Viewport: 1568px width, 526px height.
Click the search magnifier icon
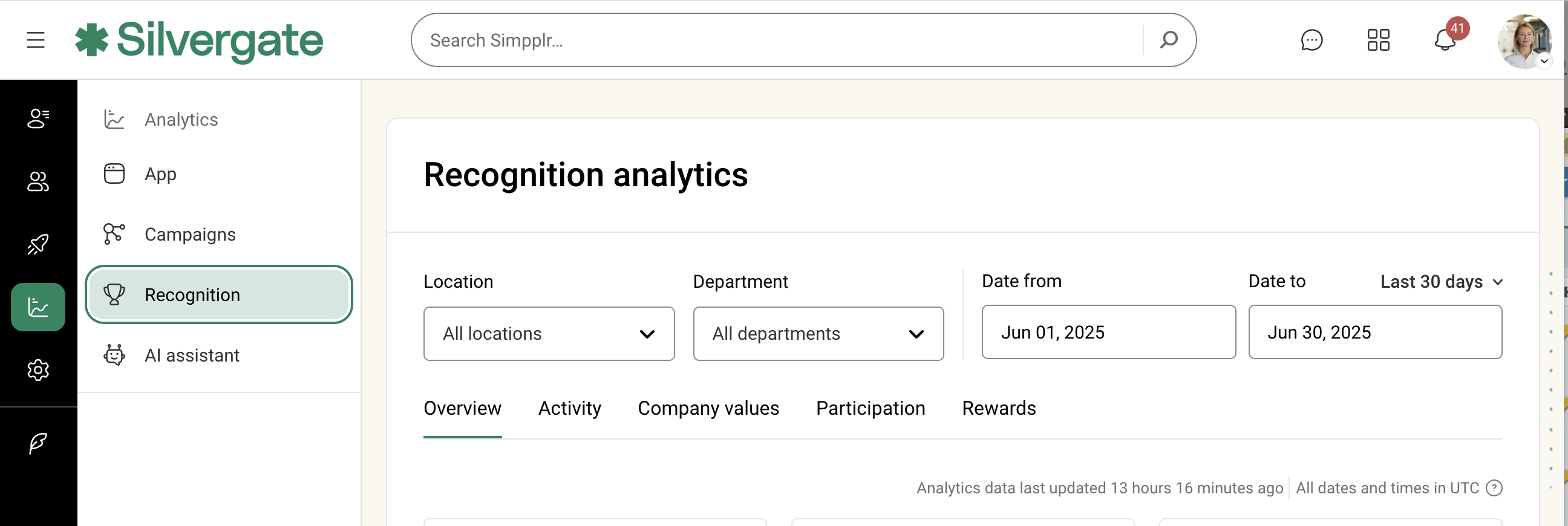point(1168,40)
